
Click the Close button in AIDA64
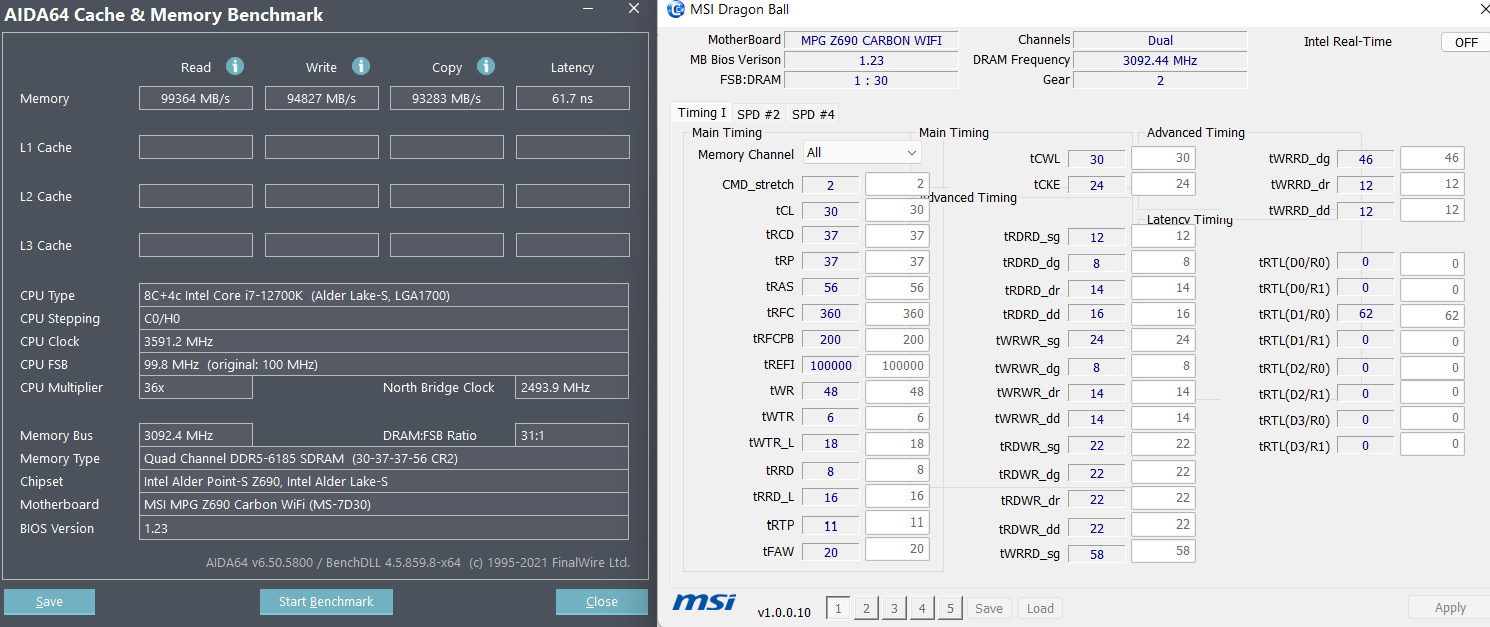pos(602,601)
